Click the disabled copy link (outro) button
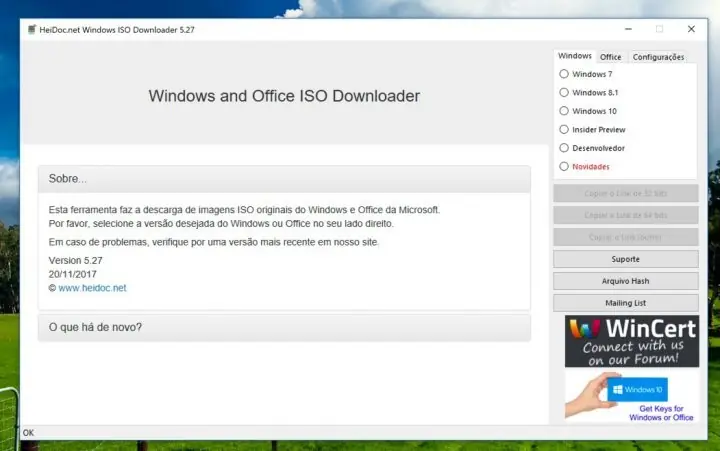 [x=625, y=237]
